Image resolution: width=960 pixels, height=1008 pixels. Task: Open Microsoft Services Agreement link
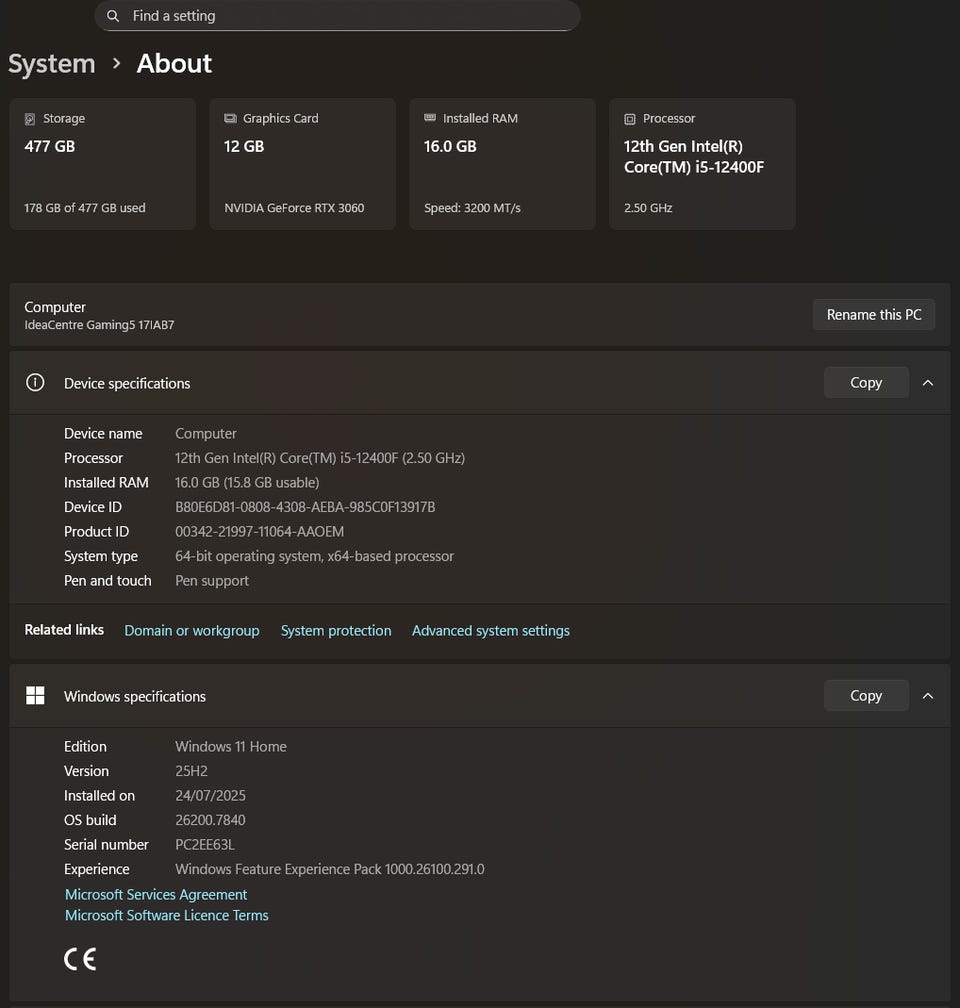156,895
